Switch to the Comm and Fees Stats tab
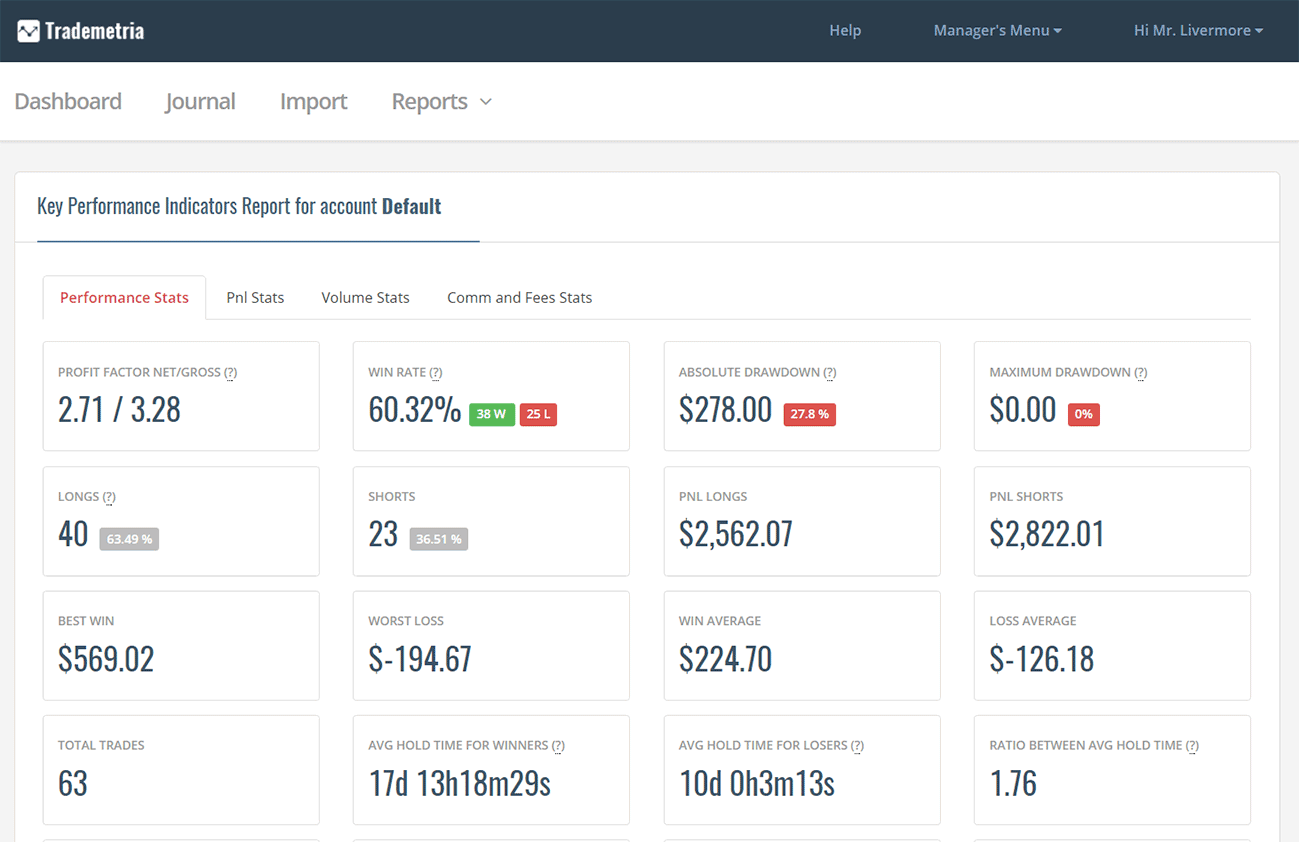1299x842 pixels. pyautogui.click(x=519, y=298)
